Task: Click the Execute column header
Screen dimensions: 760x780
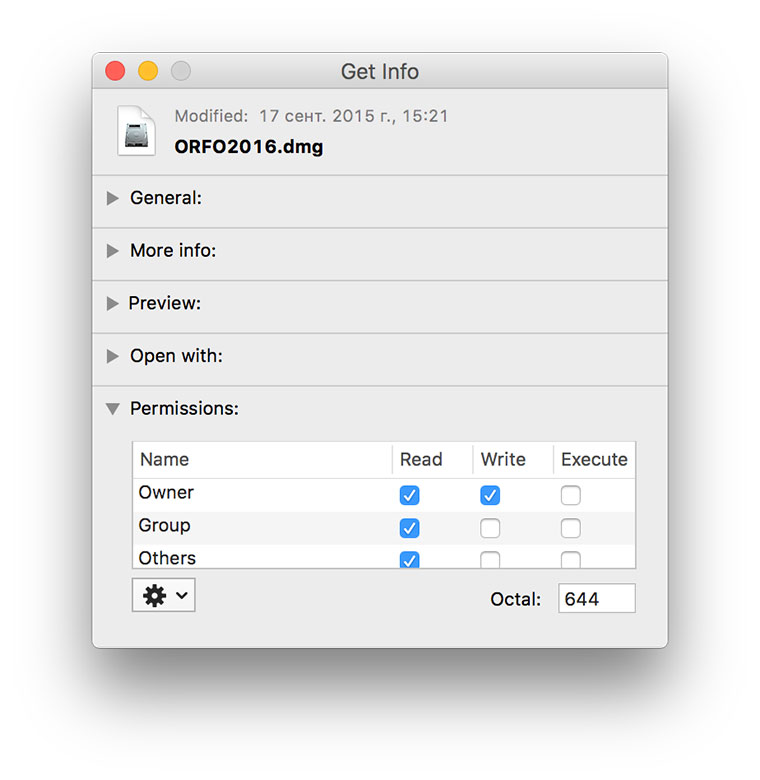Action: (x=594, y=460)
